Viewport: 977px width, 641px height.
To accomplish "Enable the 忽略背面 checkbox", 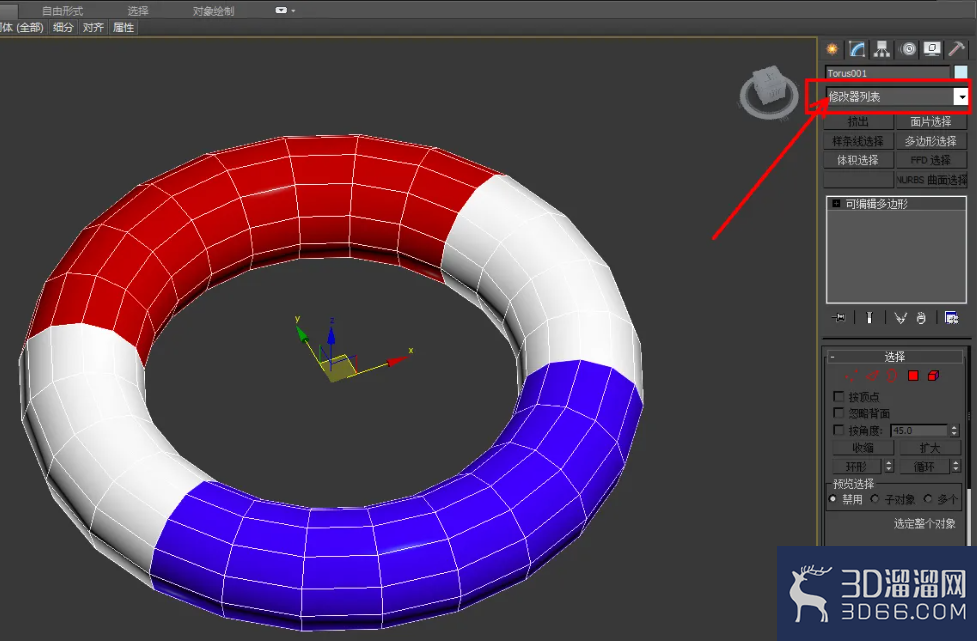I will 839,413.
